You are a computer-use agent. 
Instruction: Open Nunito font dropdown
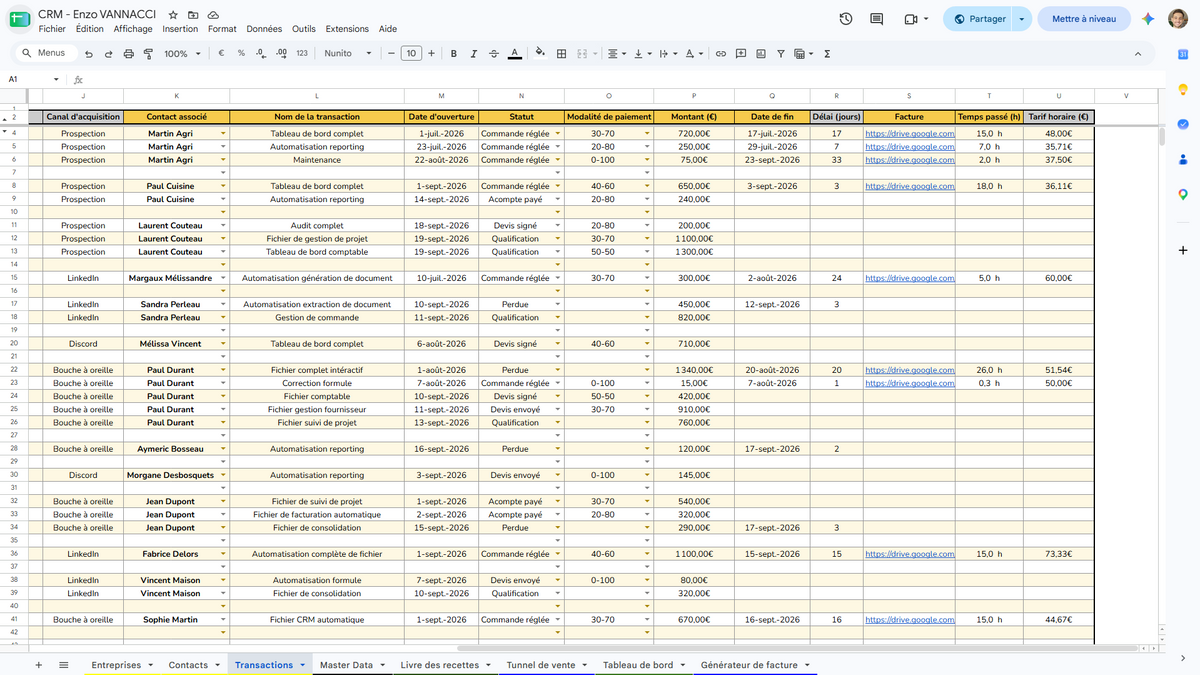[x=347, y=54]
